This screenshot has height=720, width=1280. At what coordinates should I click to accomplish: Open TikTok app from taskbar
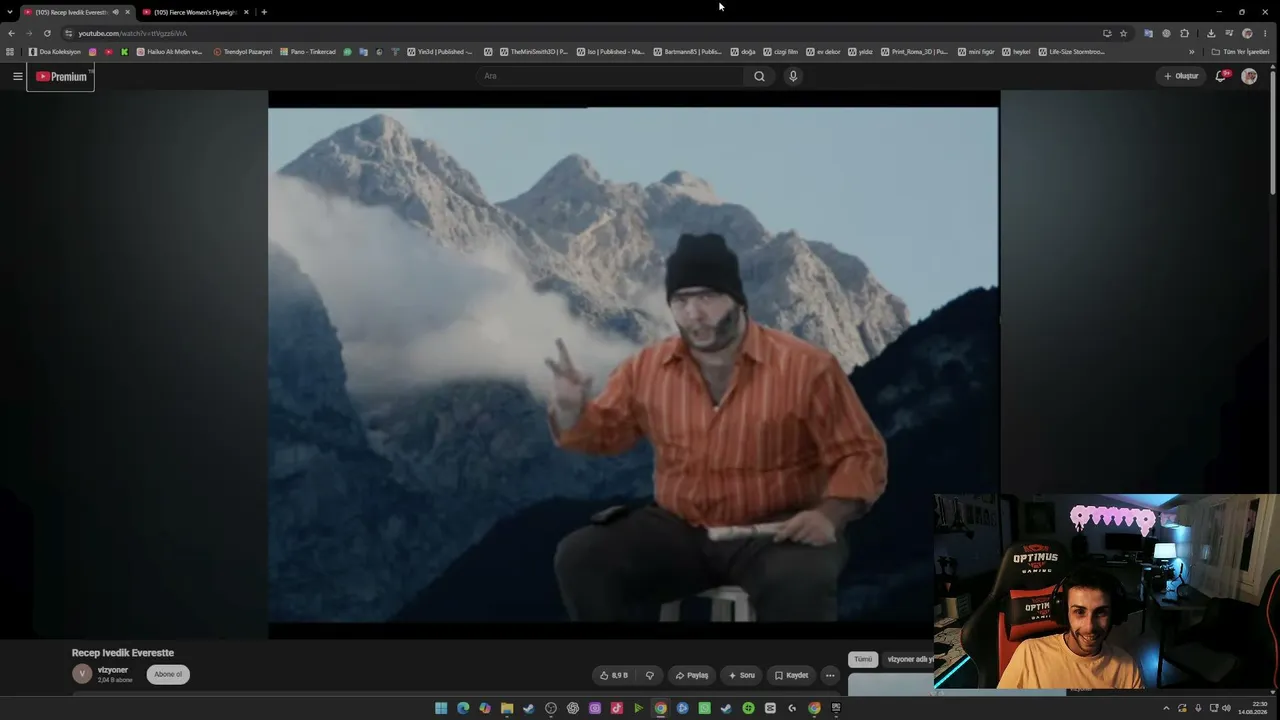(x=617, y=708)
